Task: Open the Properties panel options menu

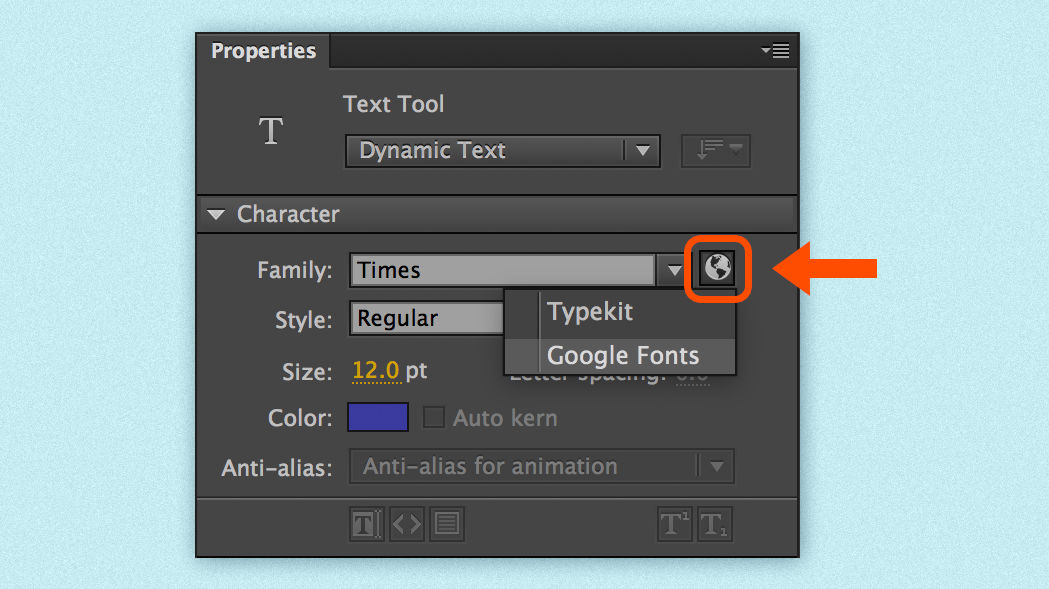Action: pyautogui.click(x=775, y=51)
